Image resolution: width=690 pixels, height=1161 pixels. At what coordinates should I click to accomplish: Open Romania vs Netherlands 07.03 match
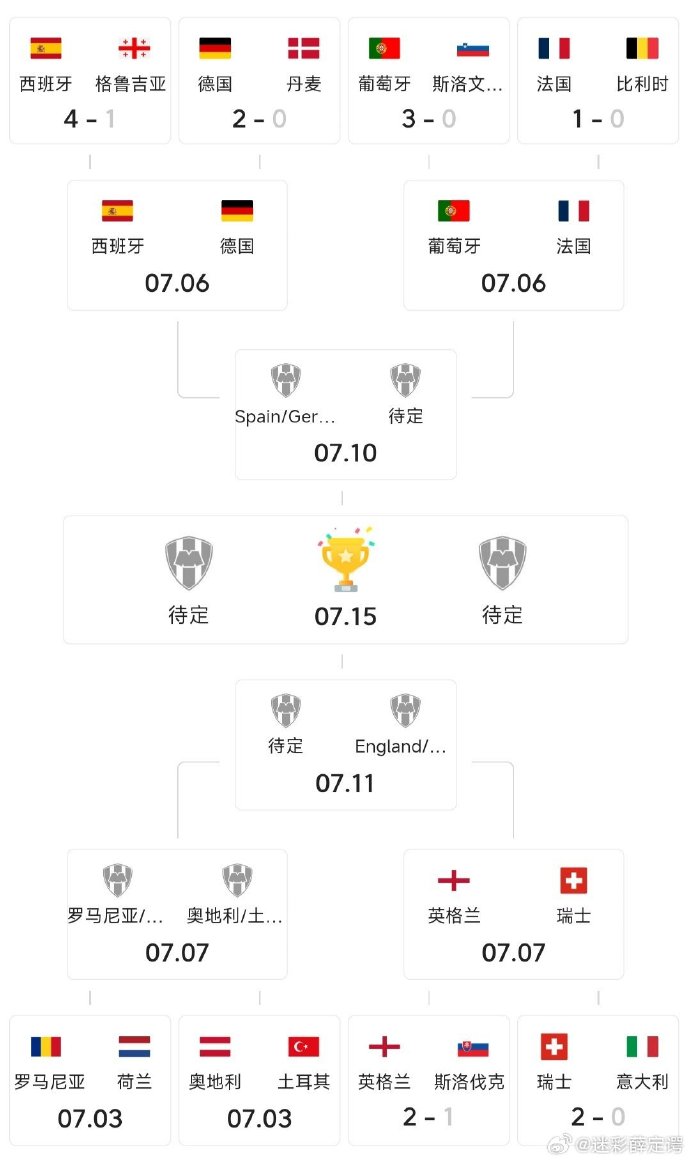[x=90, y=1080]
